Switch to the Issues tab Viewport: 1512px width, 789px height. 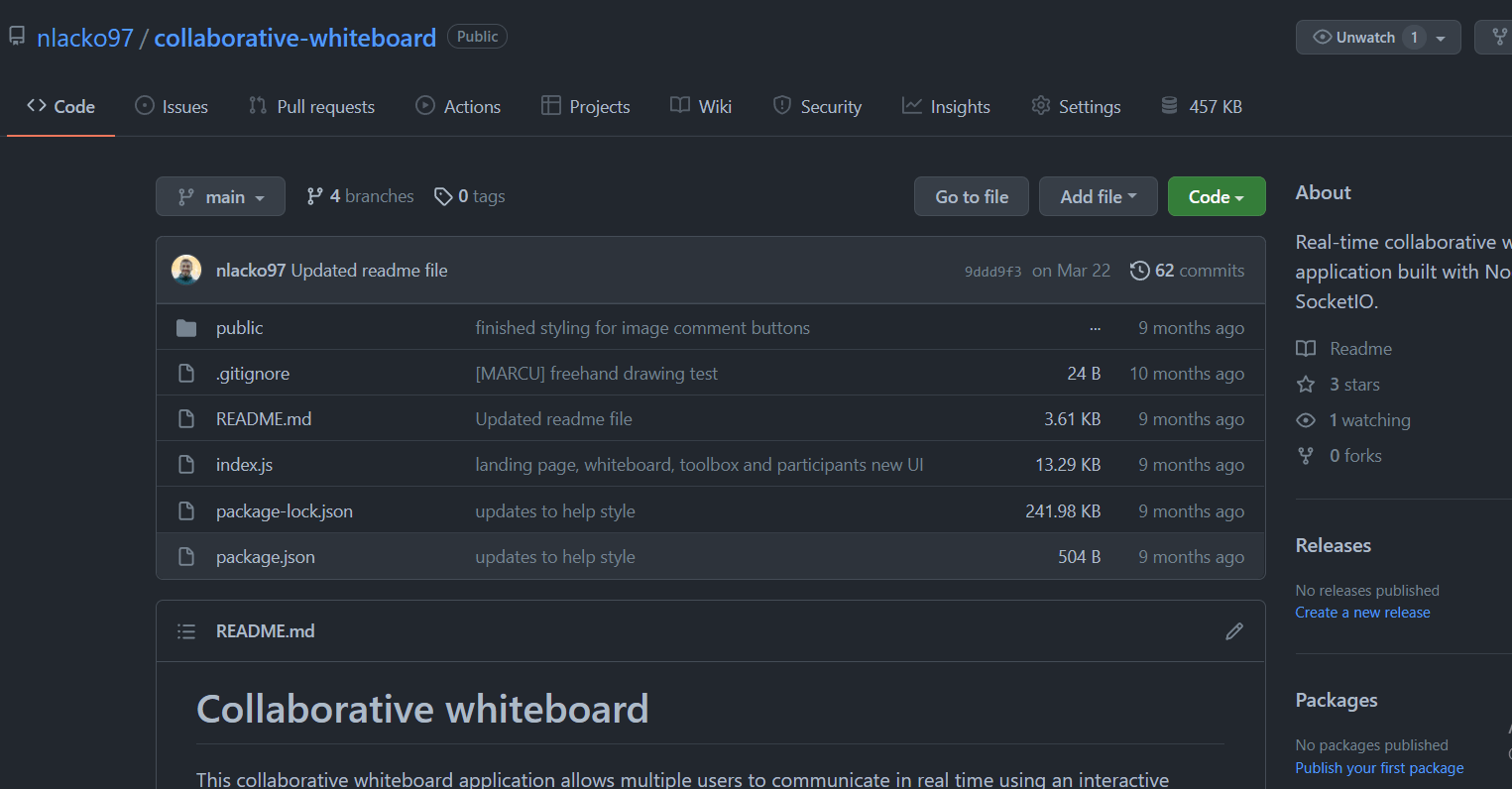[172, 107]
